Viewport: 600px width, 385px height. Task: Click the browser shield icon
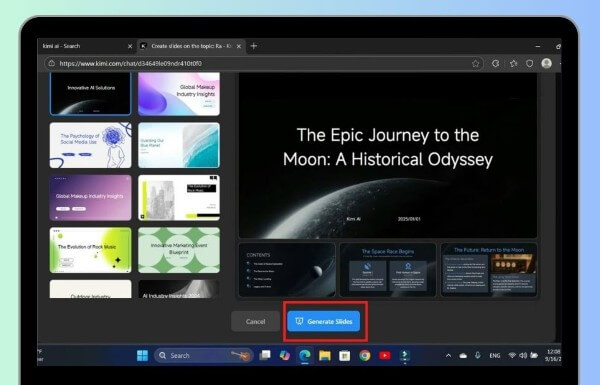[x=530, y=64]
